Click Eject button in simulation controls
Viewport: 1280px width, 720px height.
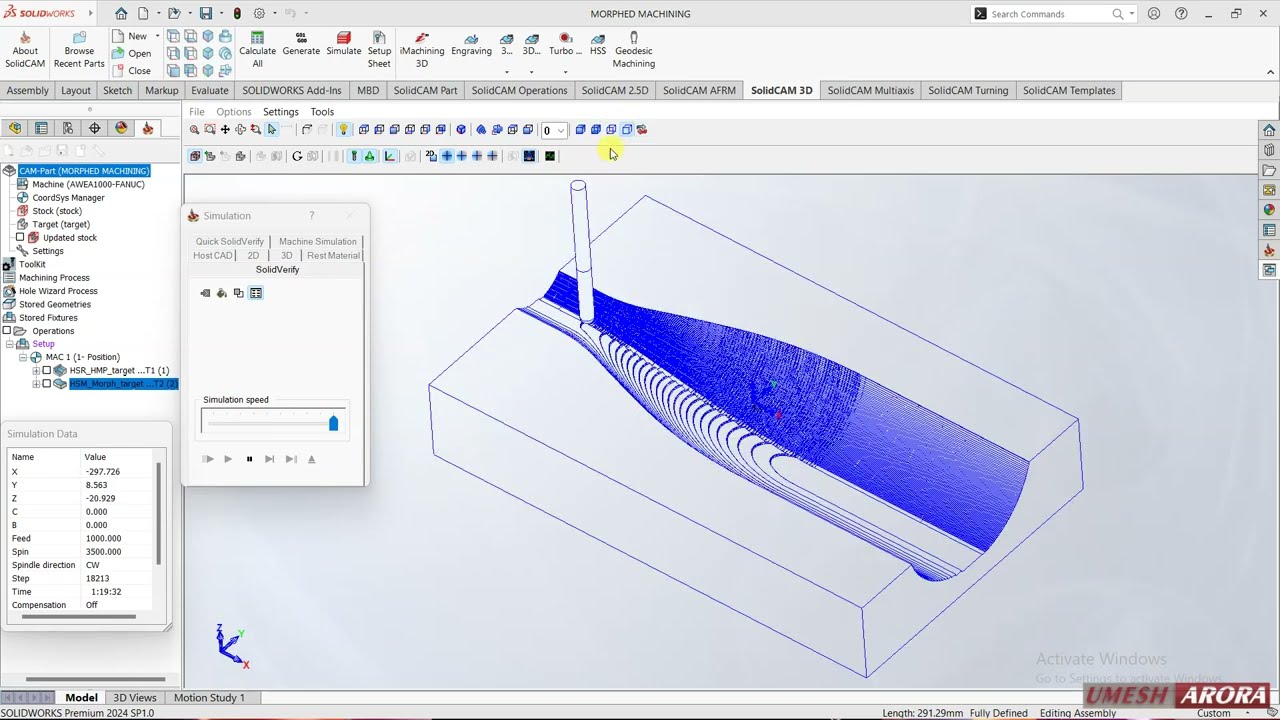(311, 459)
